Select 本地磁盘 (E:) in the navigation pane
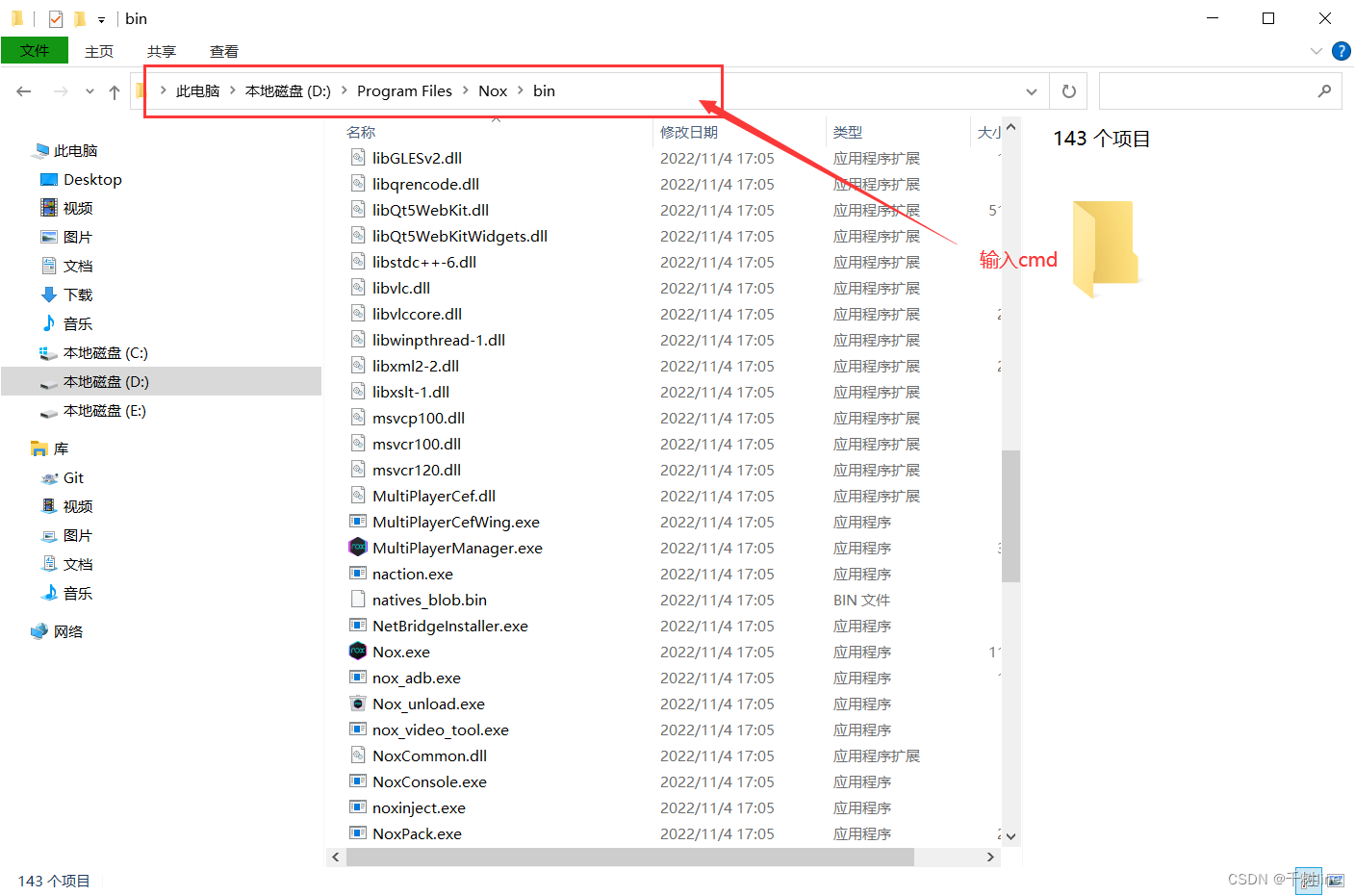Viewport: 1355px width, 896px height. coord(105,411)
